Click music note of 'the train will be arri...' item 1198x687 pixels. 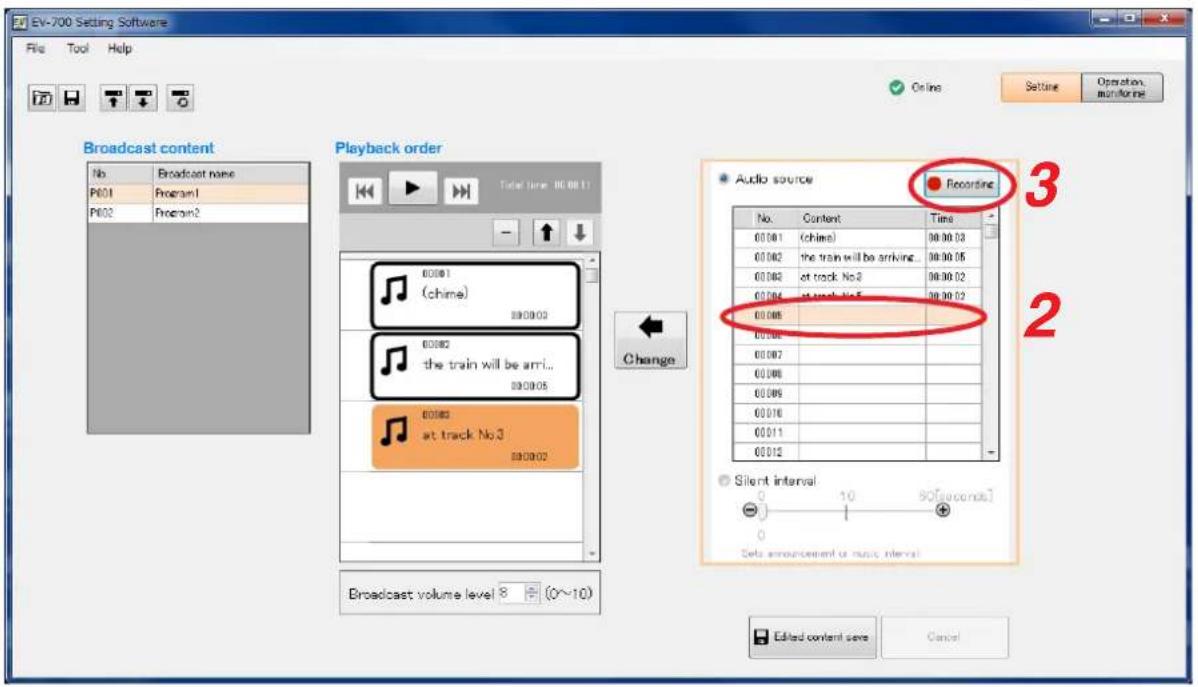coord(394,361)
